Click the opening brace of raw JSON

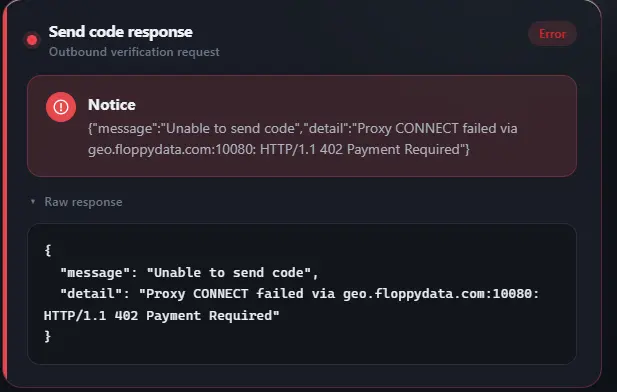click(x=48, y=250)
